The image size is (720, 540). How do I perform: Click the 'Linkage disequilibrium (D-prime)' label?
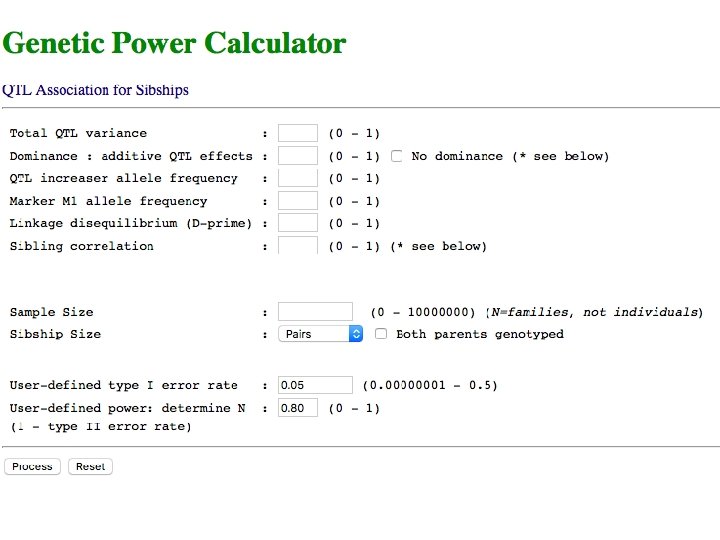click(131, 223)
